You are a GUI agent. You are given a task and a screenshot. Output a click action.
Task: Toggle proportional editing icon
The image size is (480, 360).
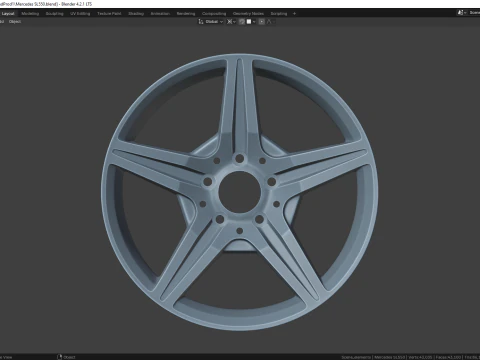coord(262,22)
